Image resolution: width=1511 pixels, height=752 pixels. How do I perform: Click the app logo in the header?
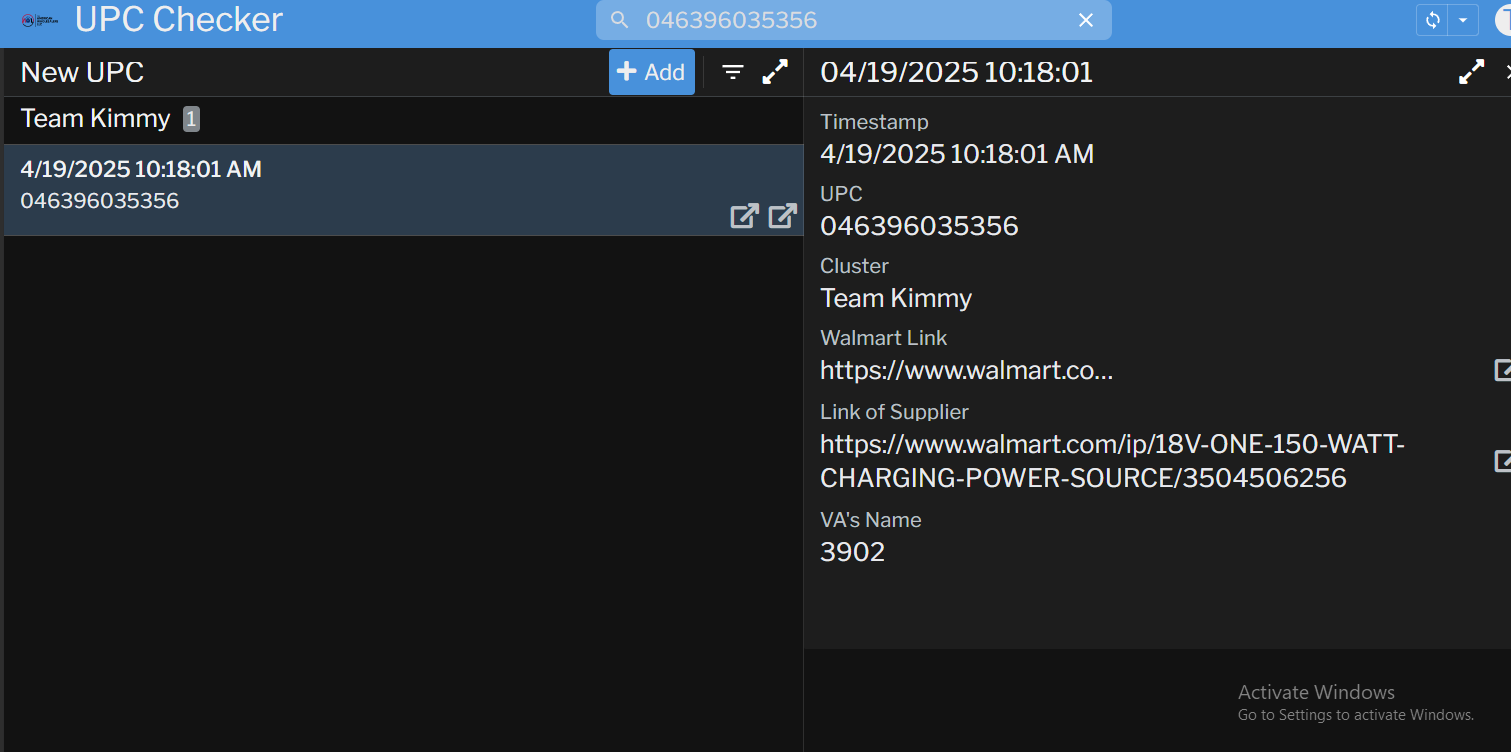(x=40, y=20)
